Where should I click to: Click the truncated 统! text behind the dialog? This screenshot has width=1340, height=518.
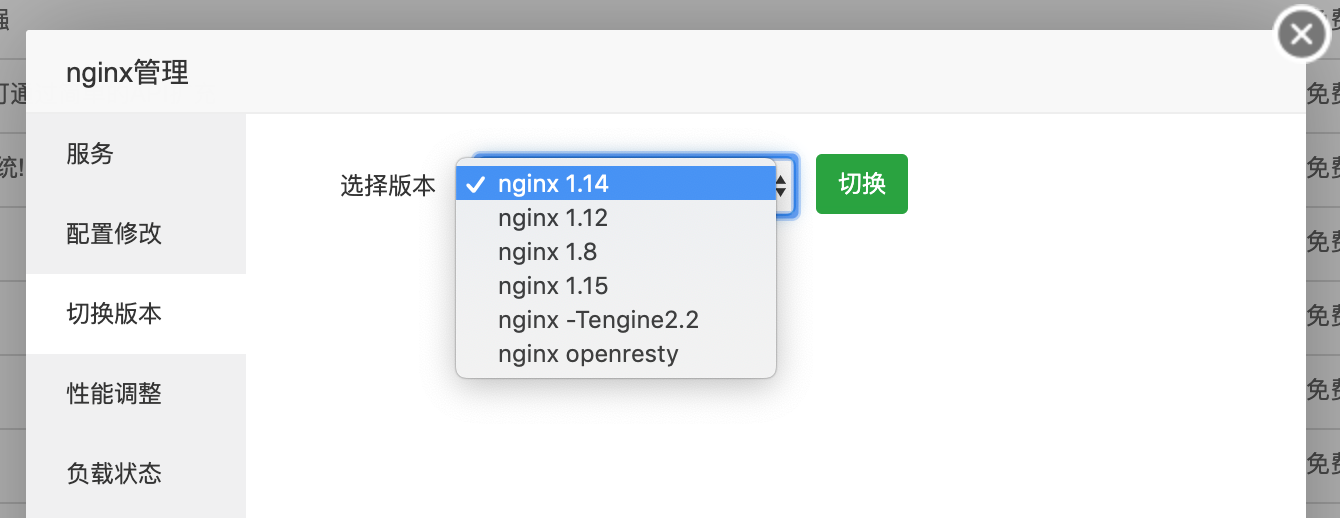12,168
